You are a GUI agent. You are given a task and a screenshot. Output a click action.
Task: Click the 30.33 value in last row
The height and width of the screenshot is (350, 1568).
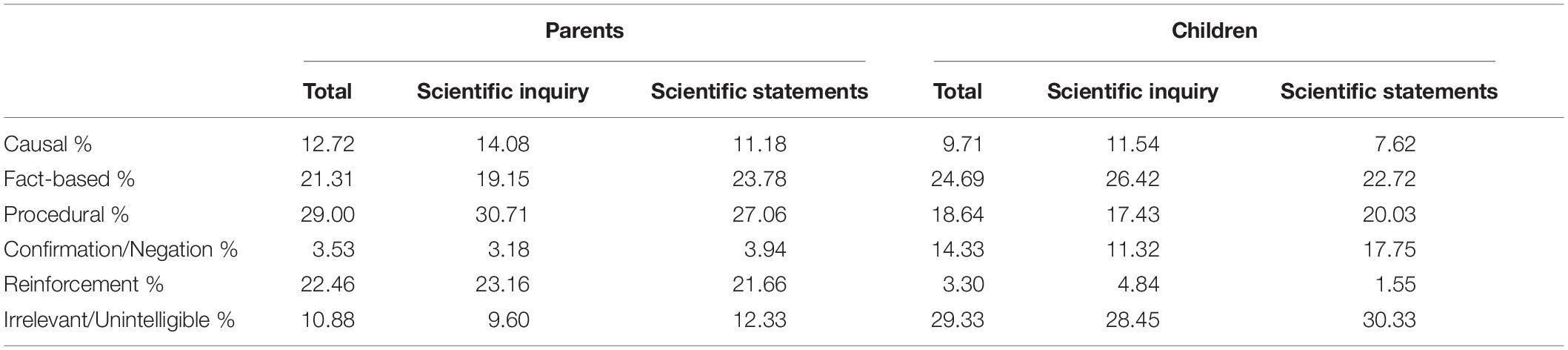point(1389,320)
